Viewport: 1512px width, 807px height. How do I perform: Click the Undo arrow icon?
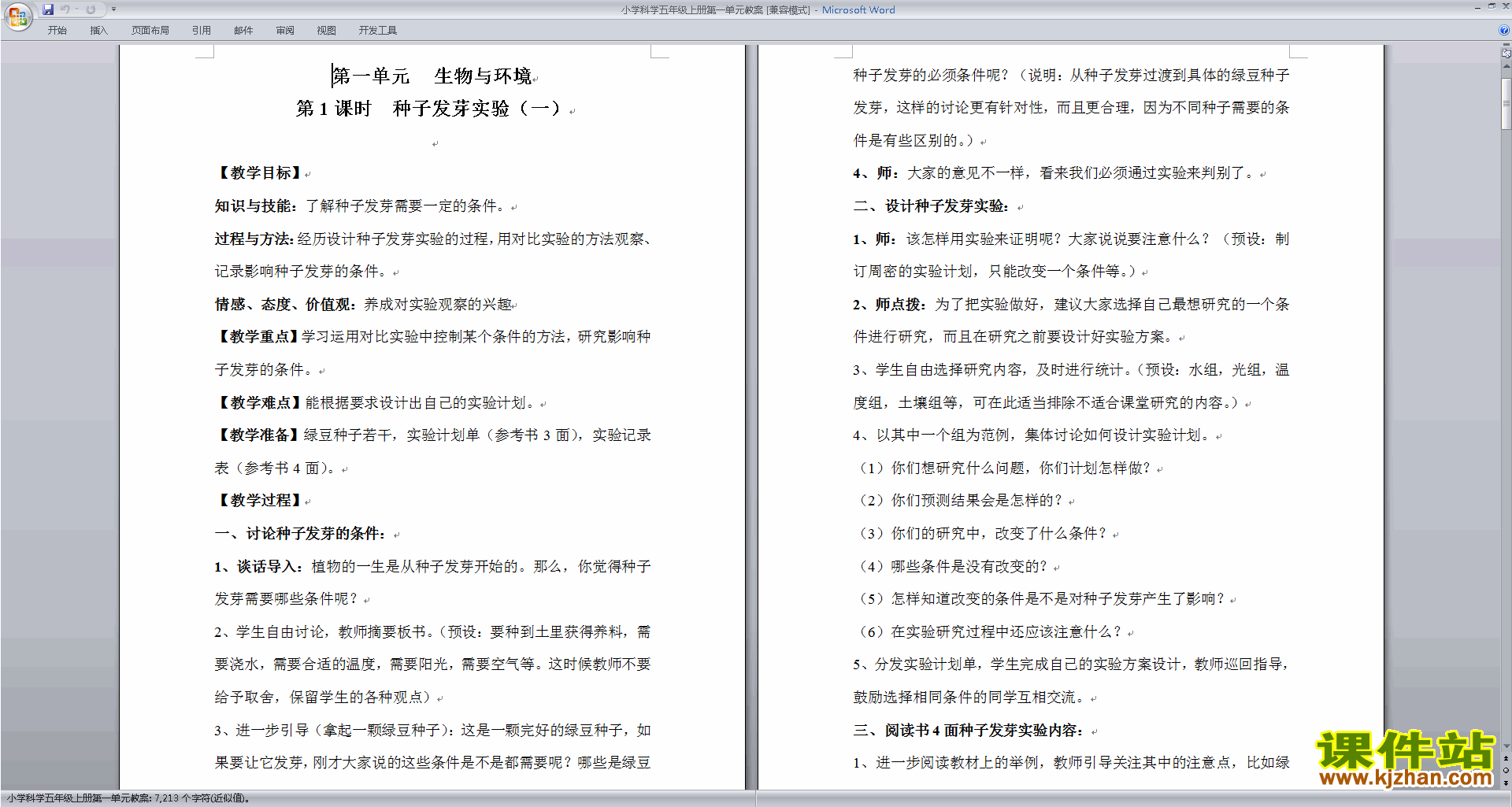tap(65, 9)
